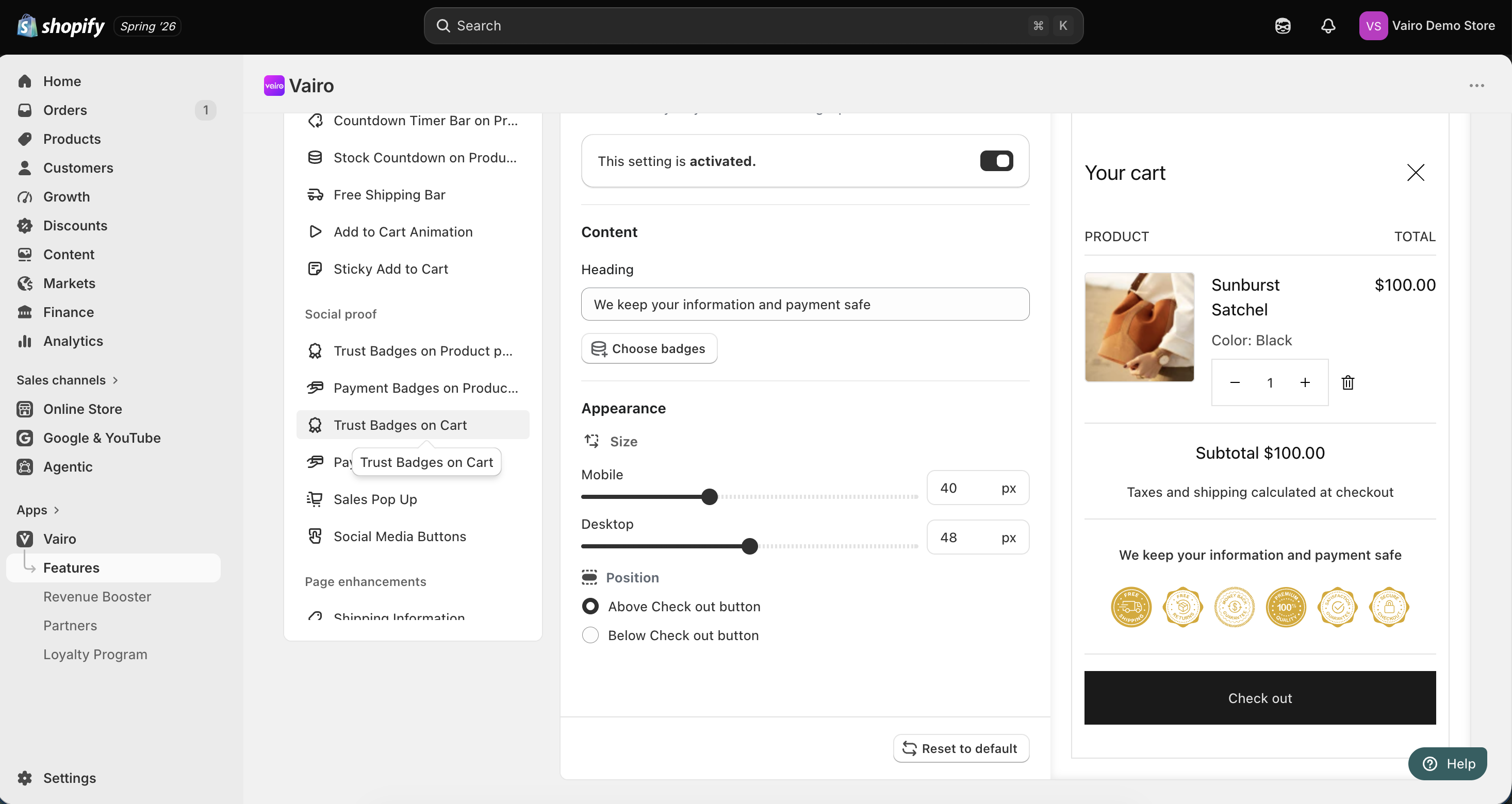Click the Content image icon
The image size is (1512, 804).
coord(25,255)
